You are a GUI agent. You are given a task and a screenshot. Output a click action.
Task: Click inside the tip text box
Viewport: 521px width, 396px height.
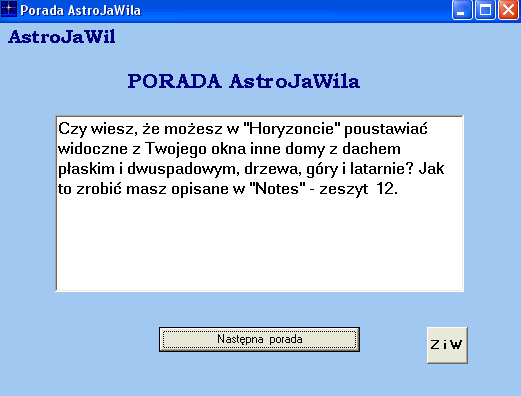click(x=260, y=204)
